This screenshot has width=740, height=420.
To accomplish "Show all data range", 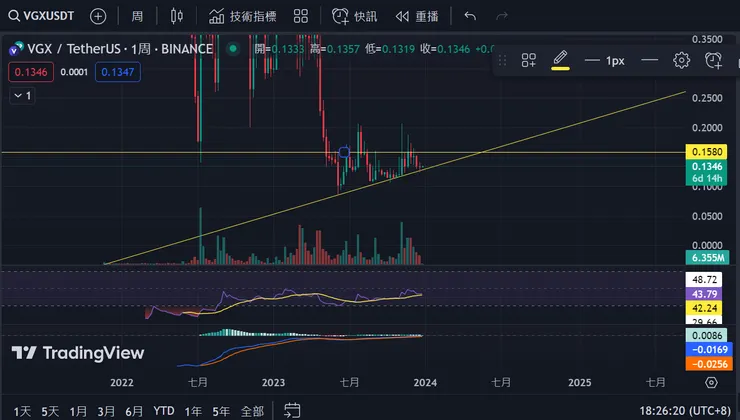I will pyautogui.click(x=252, y=411).
